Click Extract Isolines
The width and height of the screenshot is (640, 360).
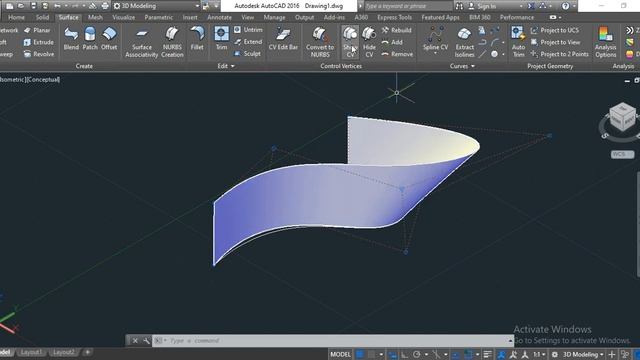464,42
